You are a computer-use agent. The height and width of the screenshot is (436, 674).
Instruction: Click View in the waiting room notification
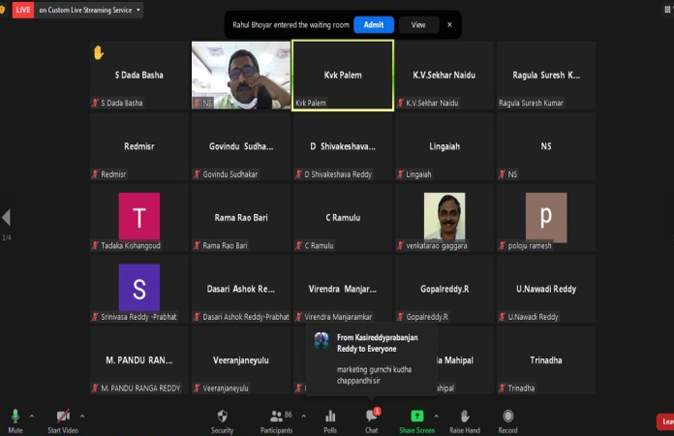pos(418,25)
